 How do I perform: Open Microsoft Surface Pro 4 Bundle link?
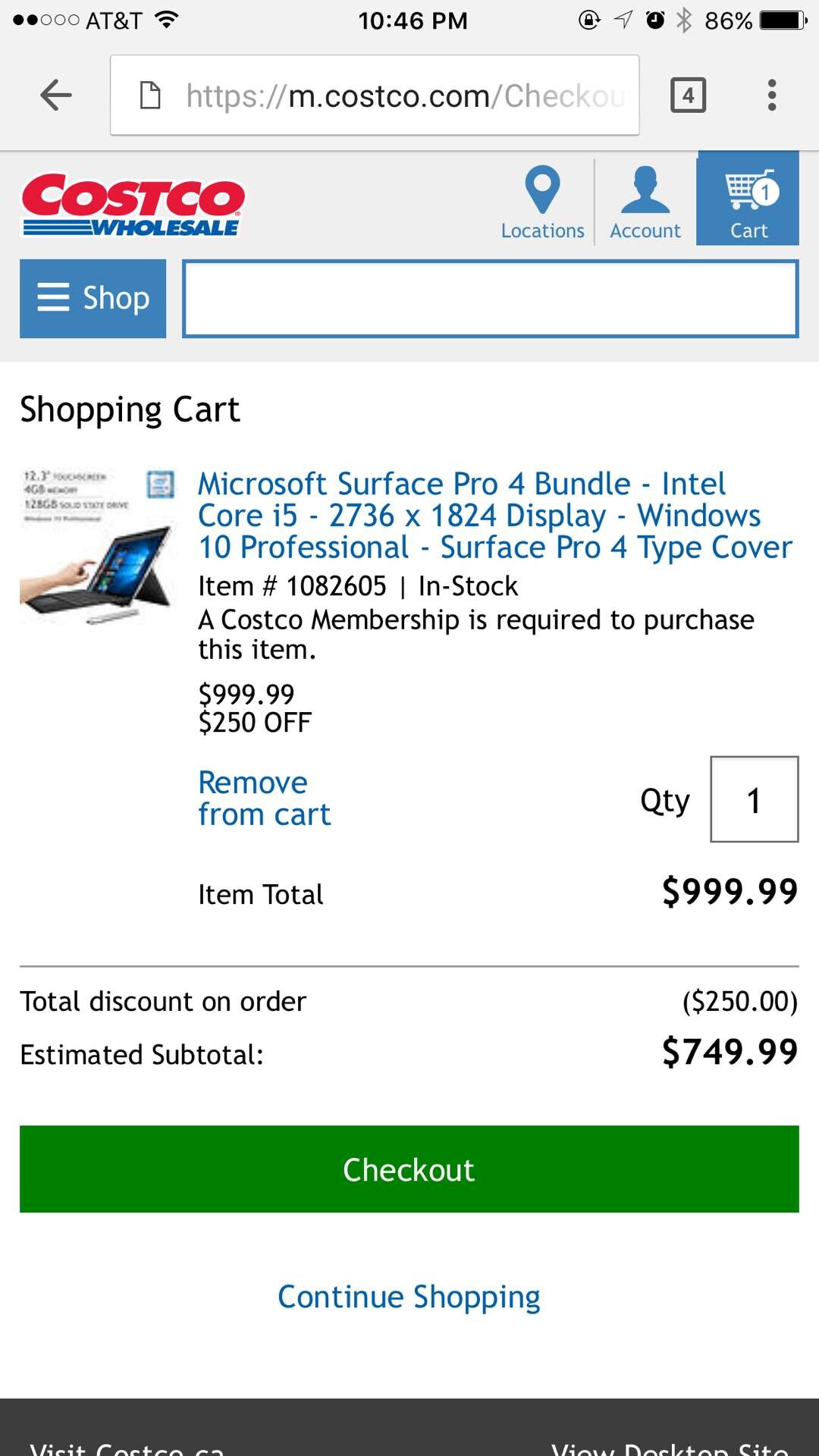click(494, 516)
